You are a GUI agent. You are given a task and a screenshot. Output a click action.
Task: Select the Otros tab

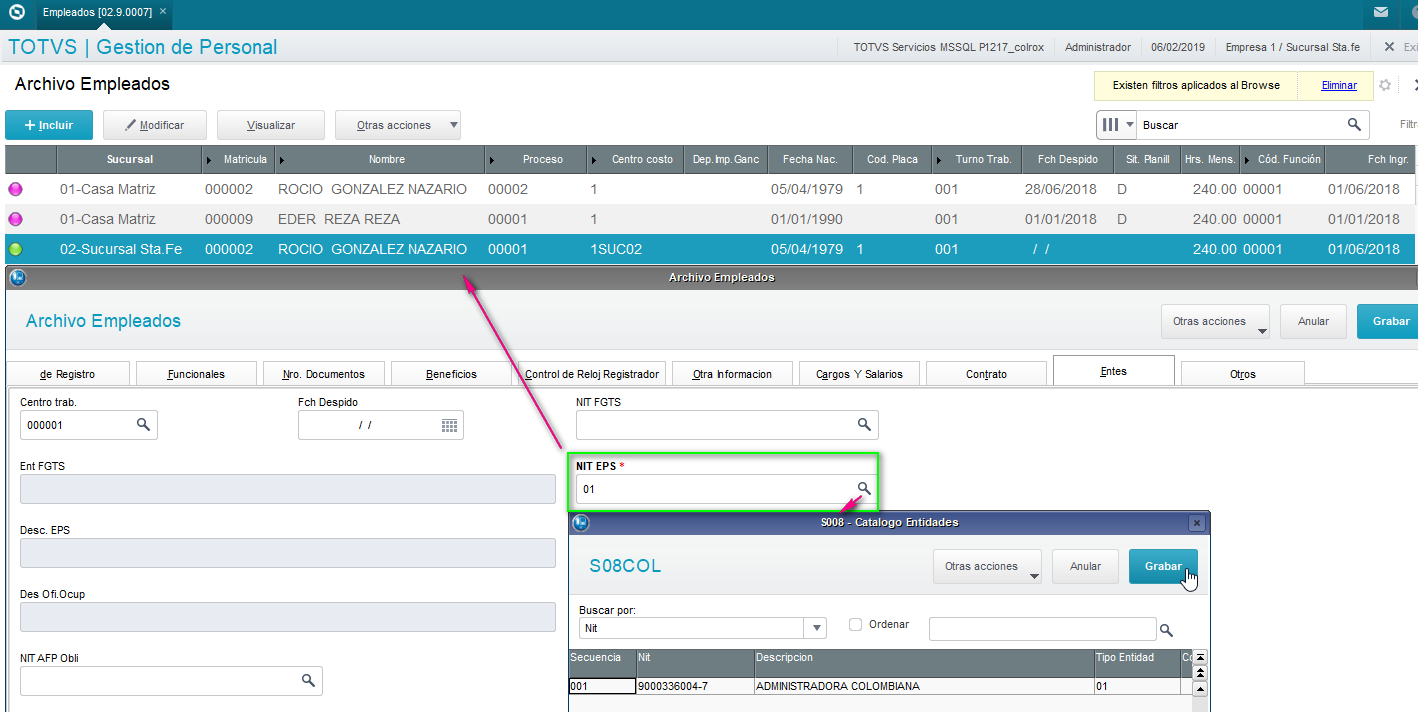[x=1243, y=374]
